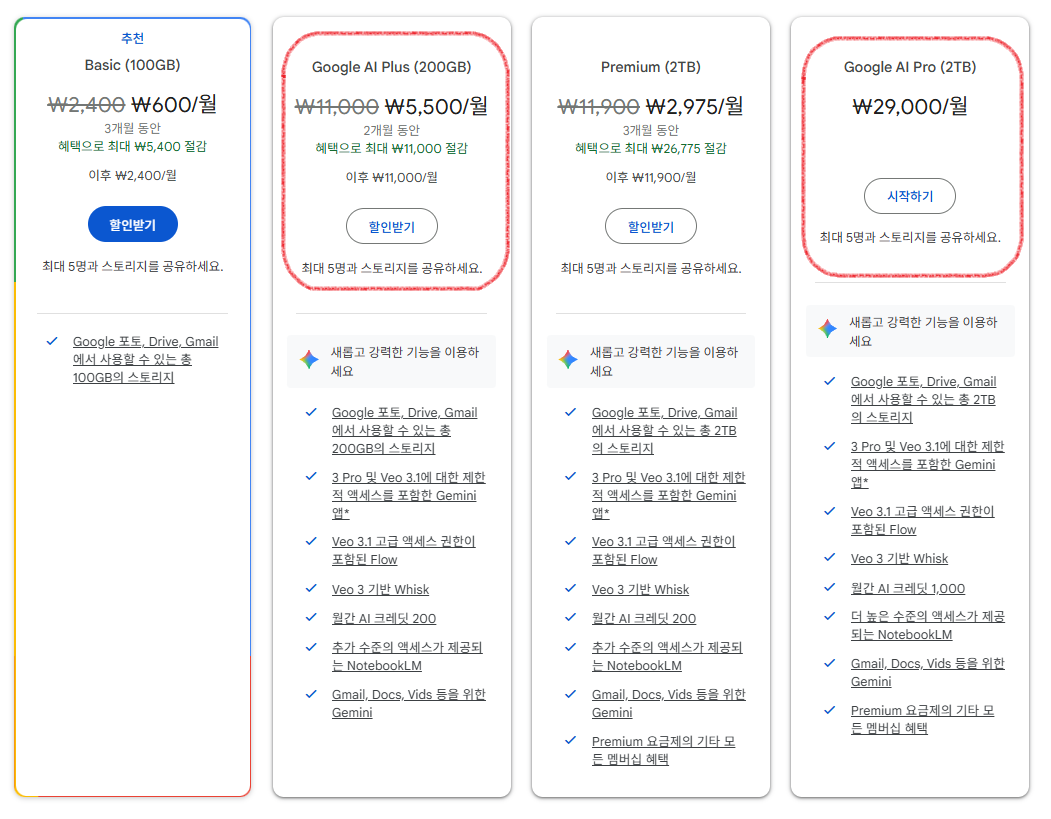Click the Premium (2TB) plan title
This screenshot has height=819, width=1051.
[x=650, y=67]
